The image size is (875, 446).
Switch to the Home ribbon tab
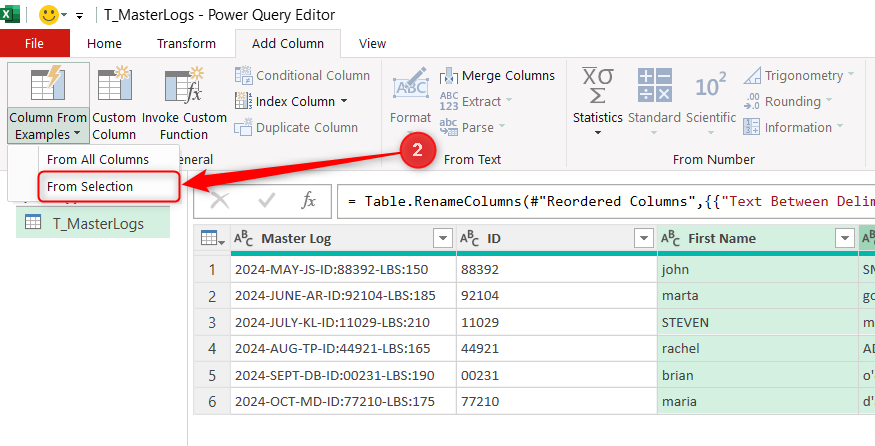pyautogui.click(x=104, y=44)
